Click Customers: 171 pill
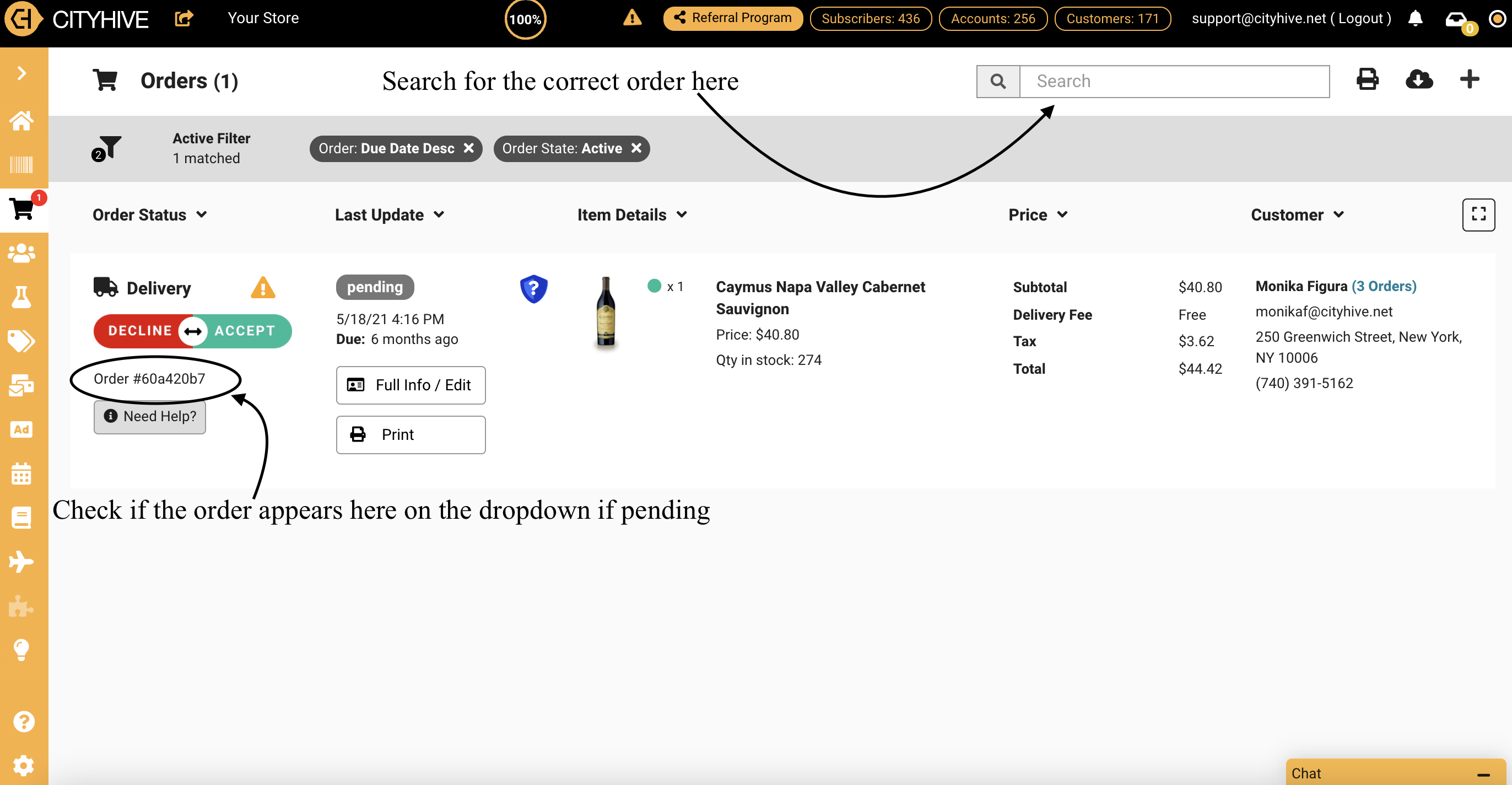The height and width of the screenshot is (785, 1512). pos(1113,19)
